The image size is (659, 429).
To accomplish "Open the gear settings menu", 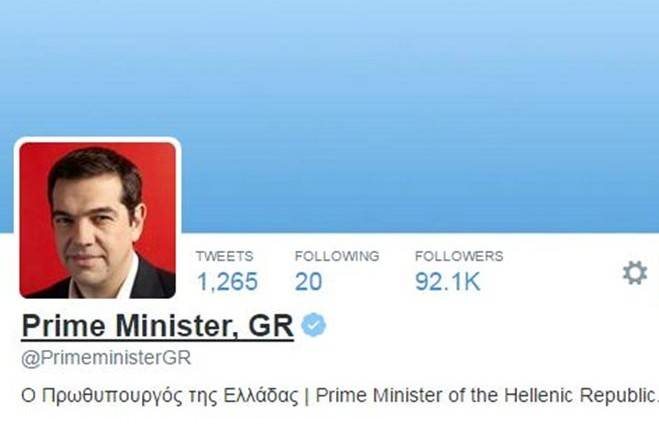I will tap(635, 273).
